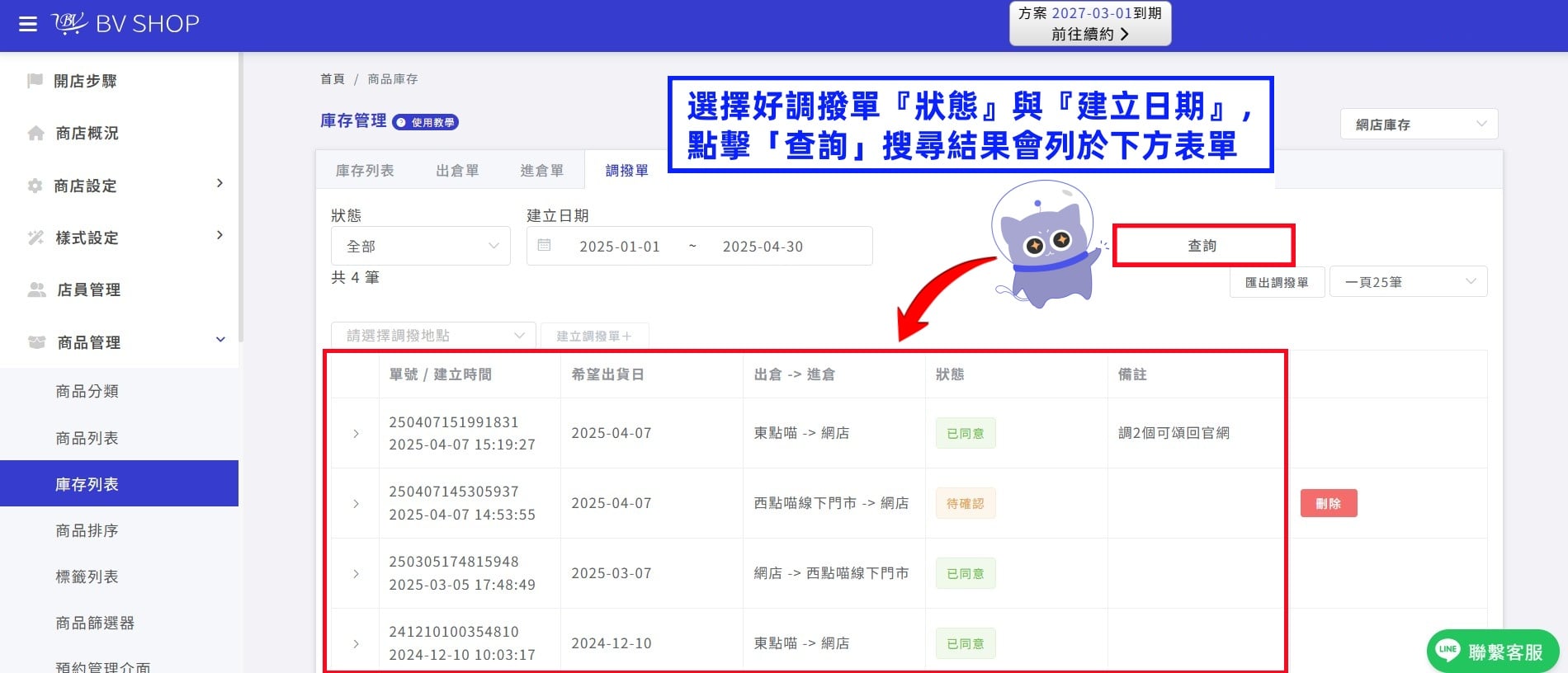Open the hamburger menu icon
Screen dimensions: 1568x673
(28, 24)
